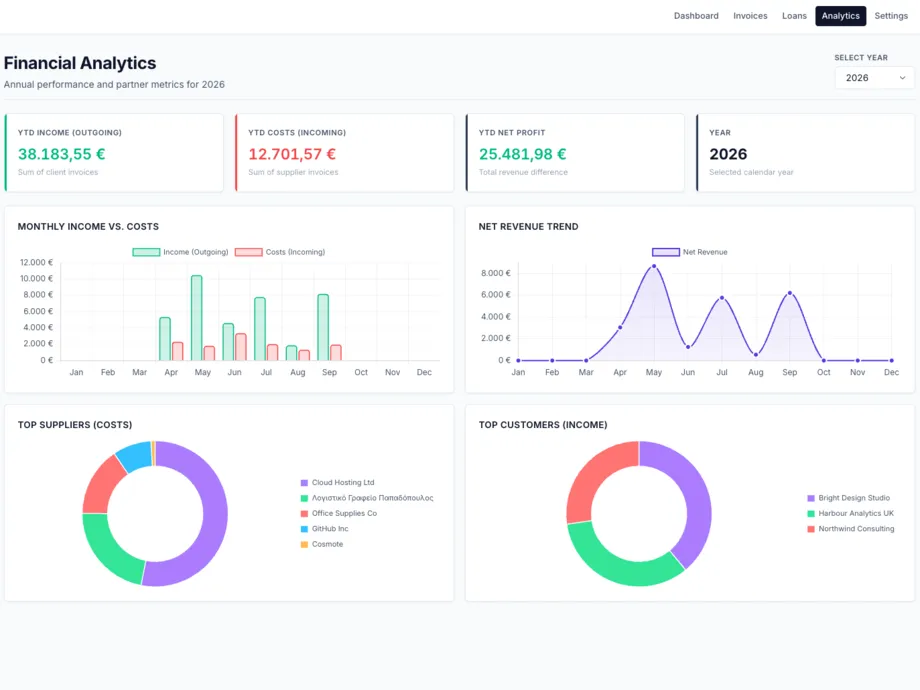Click the May peak point on Net Revenue line
The image size is (920, 690).
coord(654,266)
